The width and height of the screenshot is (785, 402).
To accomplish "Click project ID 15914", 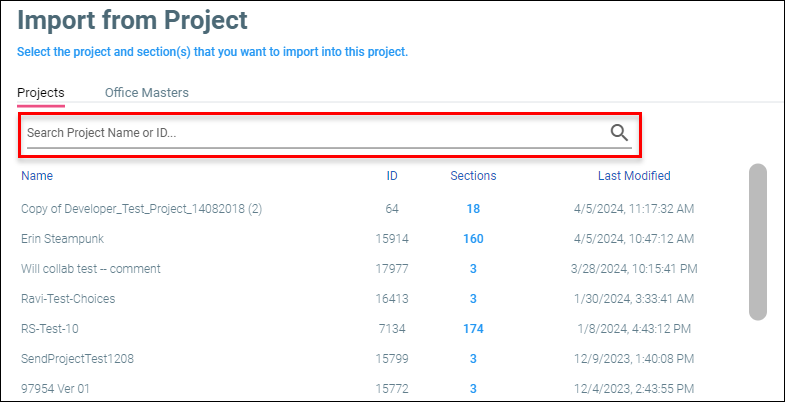I will [x=392, y=239].
